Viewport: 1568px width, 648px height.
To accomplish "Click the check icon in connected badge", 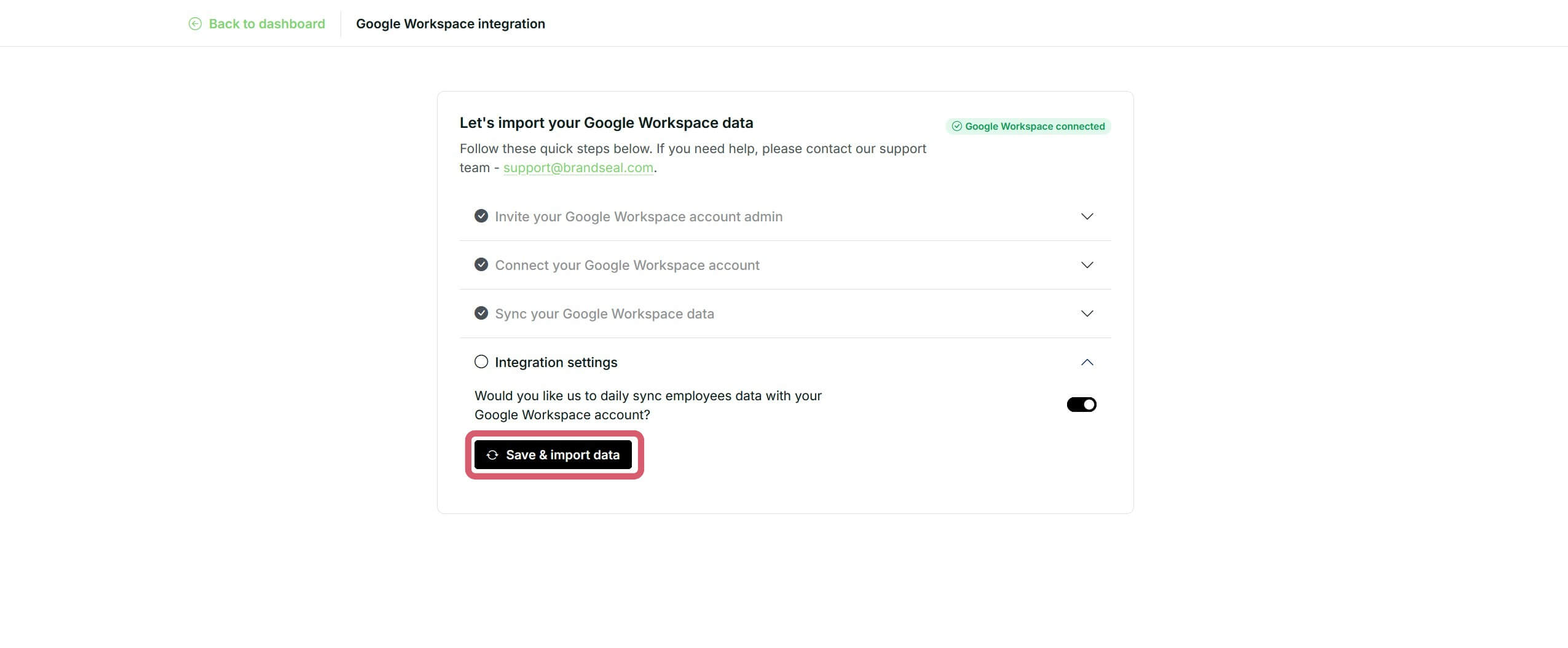I will 957,126.
